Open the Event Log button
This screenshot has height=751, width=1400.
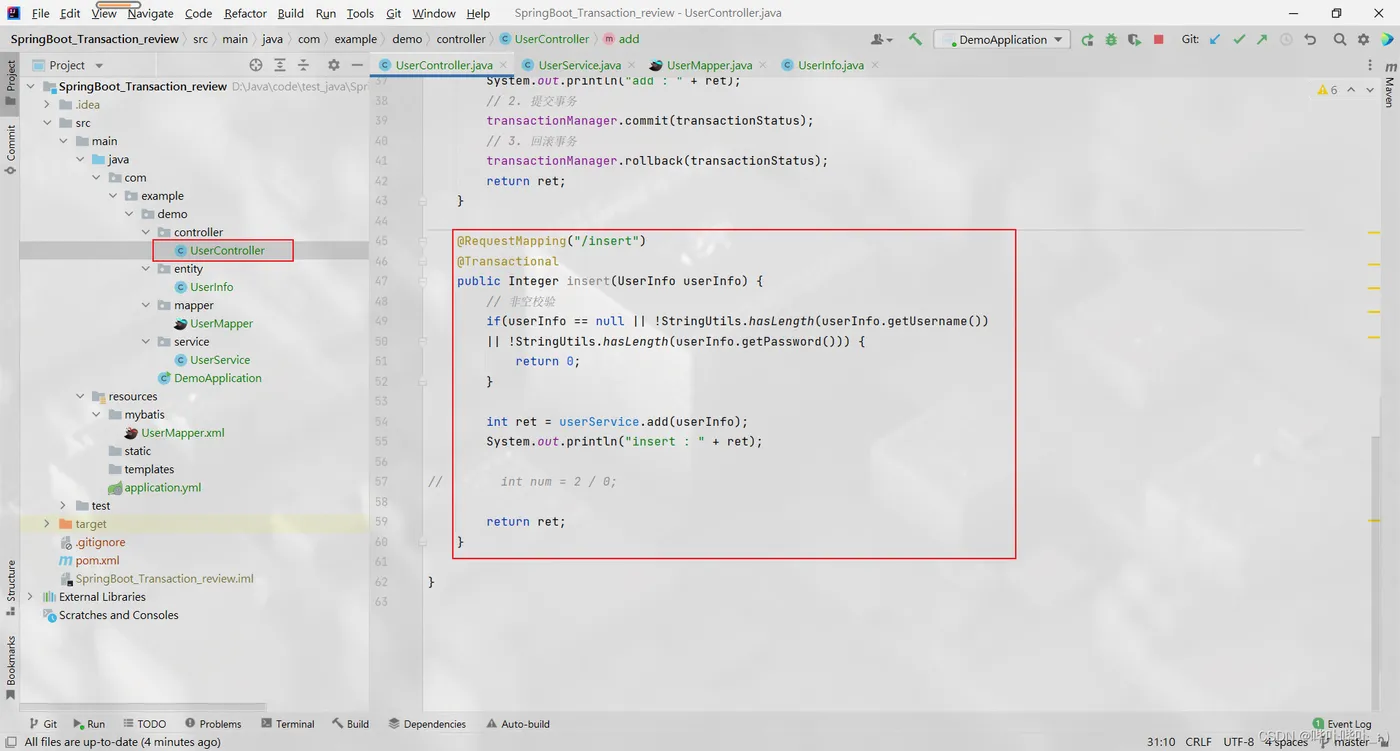click(x=1342, y=724)
